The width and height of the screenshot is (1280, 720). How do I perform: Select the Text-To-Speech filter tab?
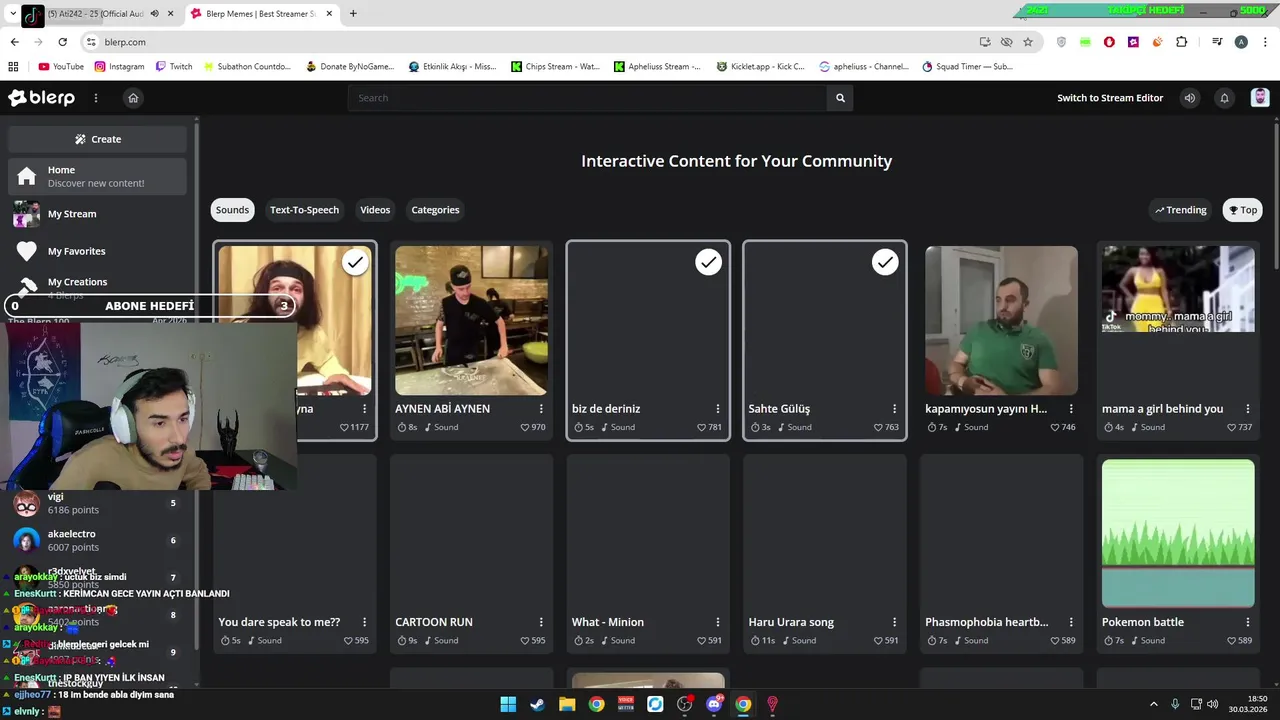tap(304, 210)
